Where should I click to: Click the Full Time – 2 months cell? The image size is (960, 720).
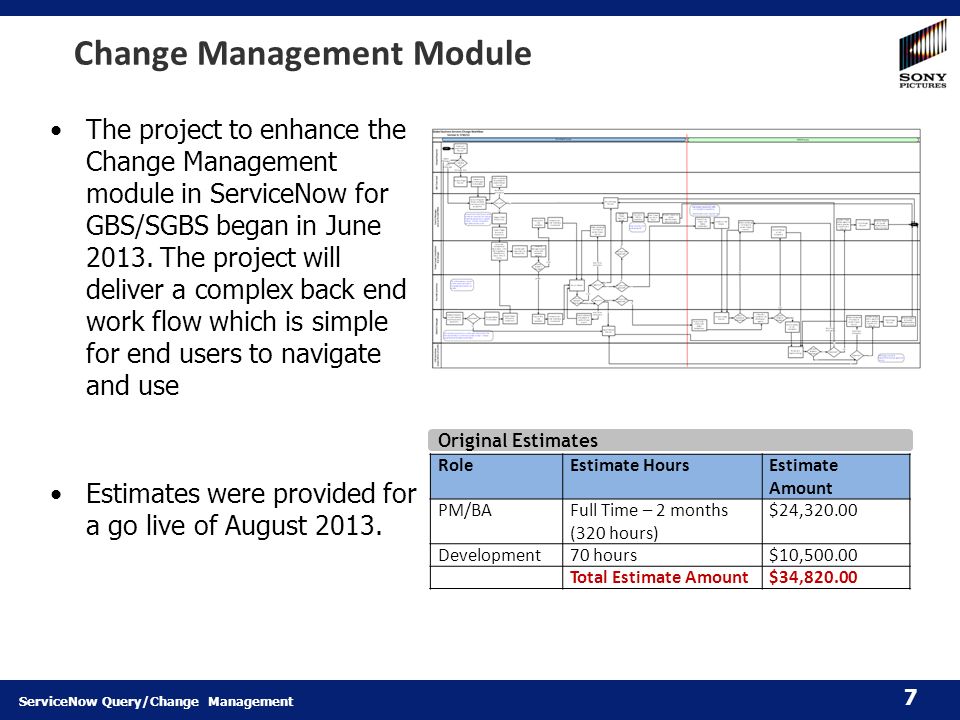pos(662,522)
